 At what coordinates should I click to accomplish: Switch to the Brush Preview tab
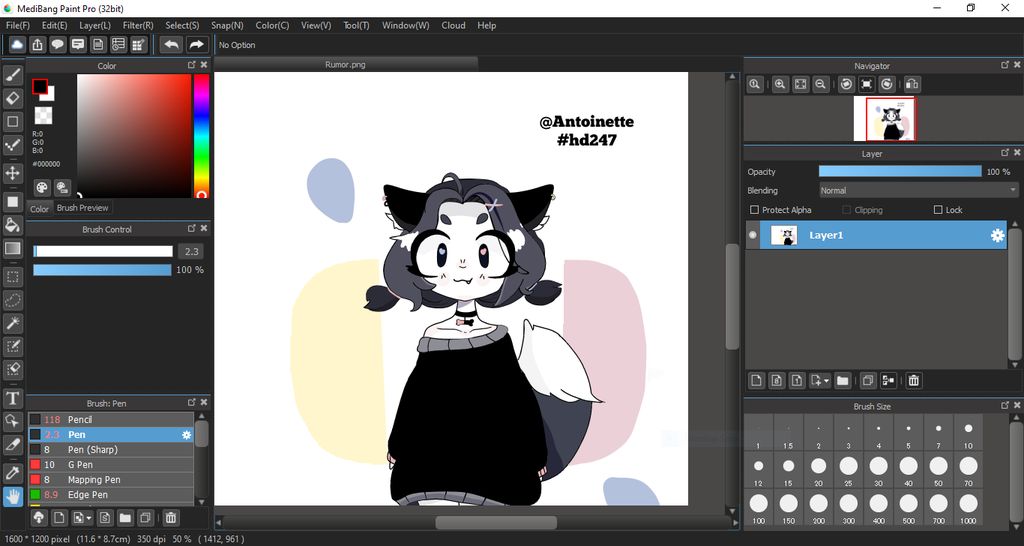pyautogui.click(x=82, y=208)
